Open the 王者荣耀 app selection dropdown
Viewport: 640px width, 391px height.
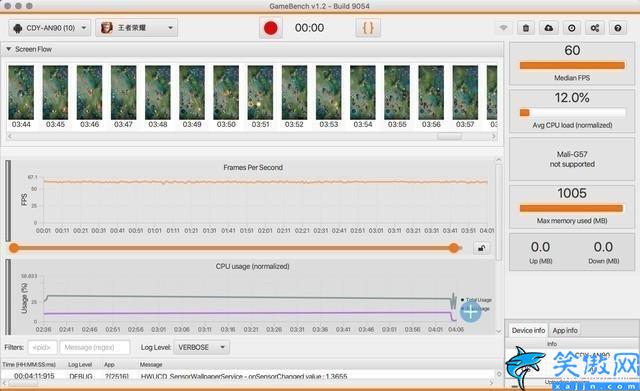click(x=136, y=28)
